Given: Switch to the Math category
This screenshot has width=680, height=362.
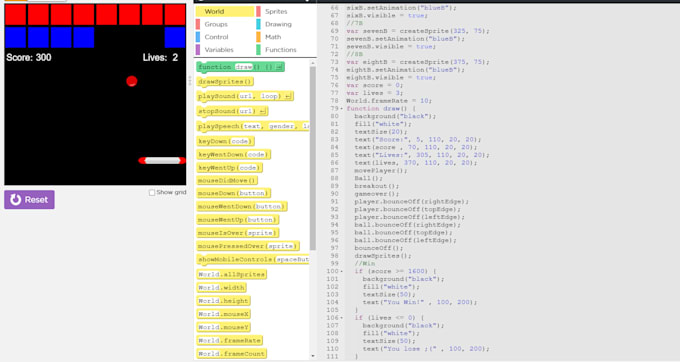Looking at the screenshot, I should (273, 37).
